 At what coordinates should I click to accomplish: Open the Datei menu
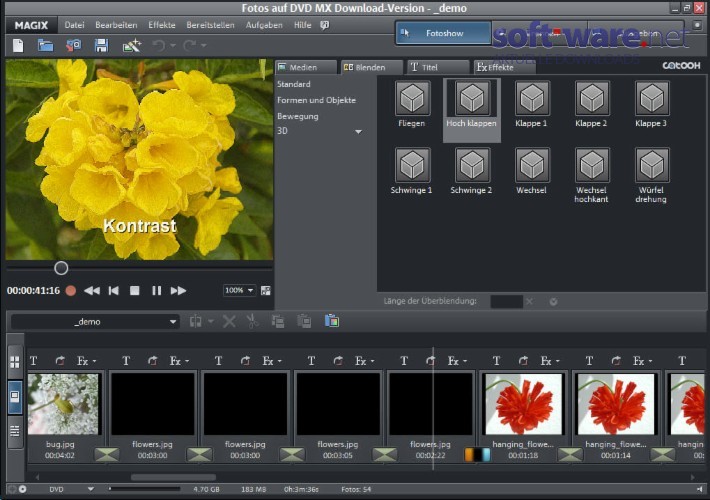click(74, 25)
